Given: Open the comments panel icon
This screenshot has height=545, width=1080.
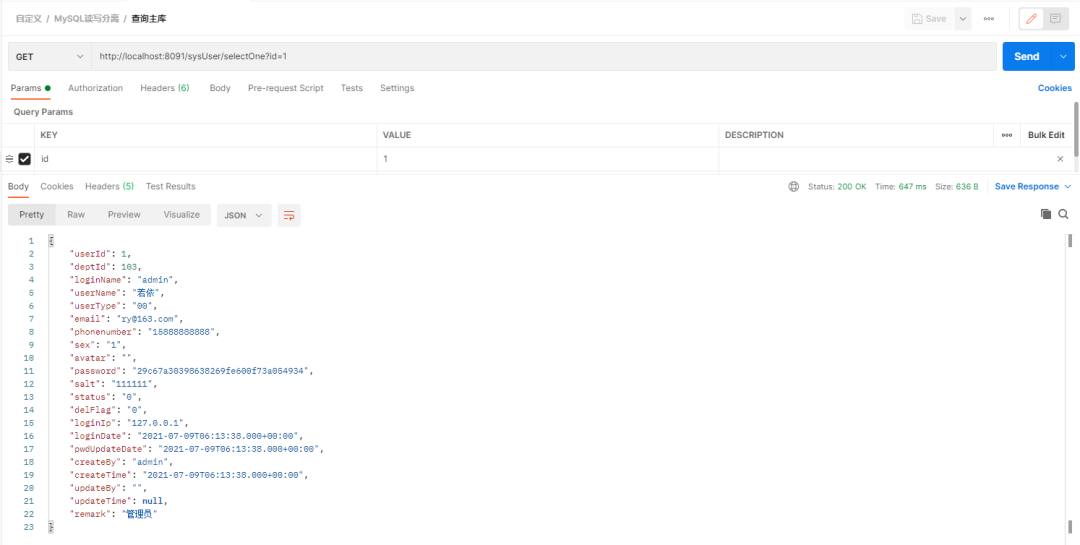Looking at the screenshot, I should [1055, 19].
